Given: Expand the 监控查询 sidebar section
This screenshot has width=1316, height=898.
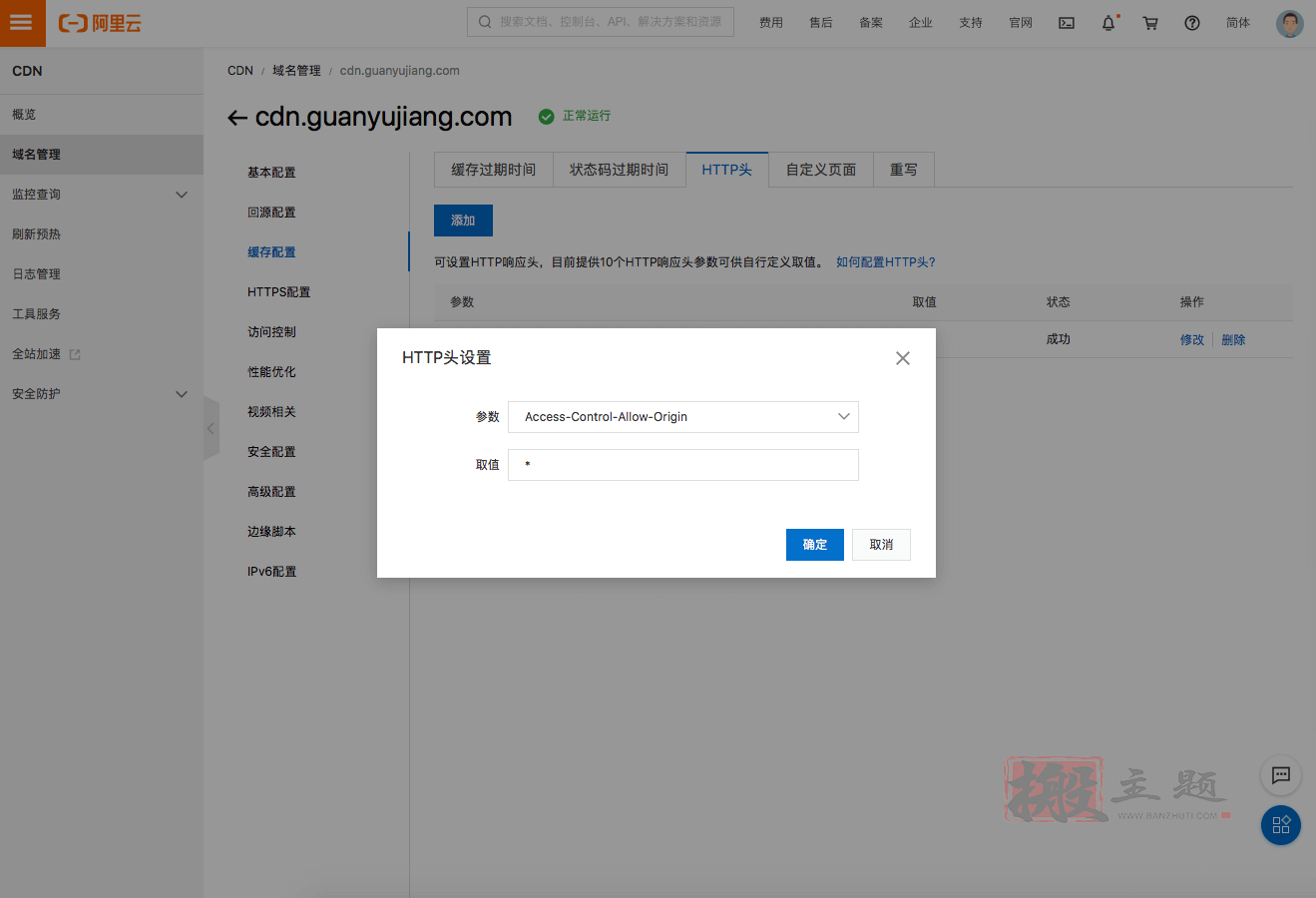Looking at the screenshot, I should pos(182,195).
